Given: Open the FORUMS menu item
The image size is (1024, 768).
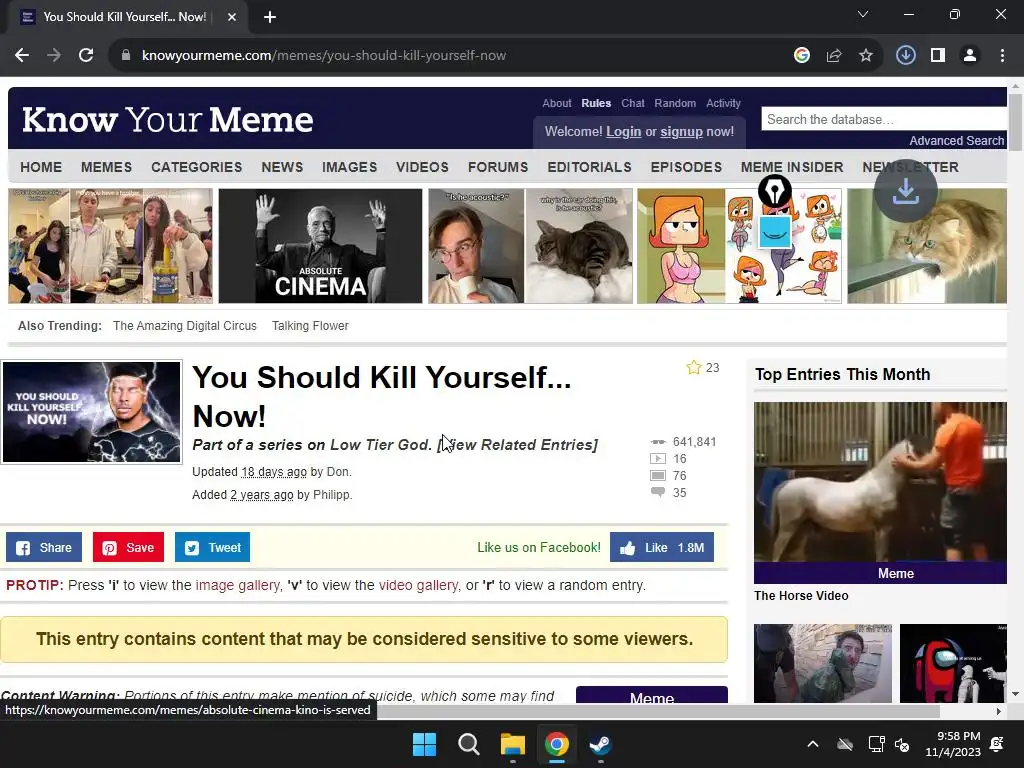Looking at the screenshot, I should 498,167.
